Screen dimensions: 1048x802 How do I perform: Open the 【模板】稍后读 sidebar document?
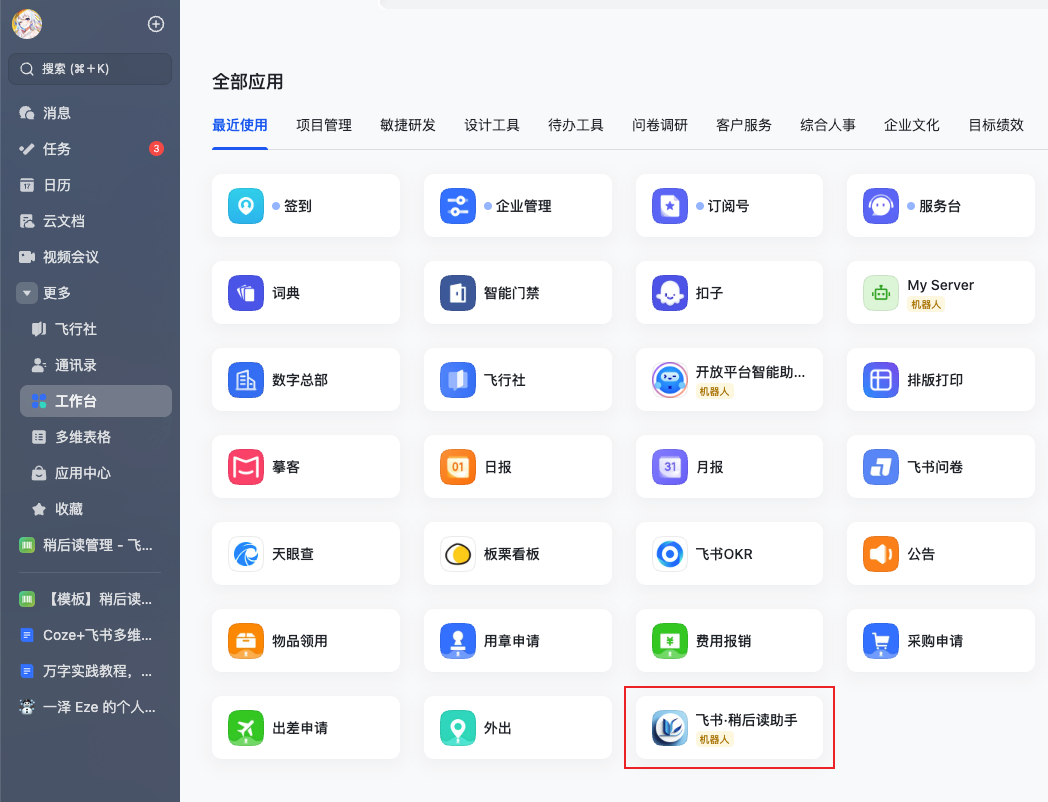click(90, 599)
